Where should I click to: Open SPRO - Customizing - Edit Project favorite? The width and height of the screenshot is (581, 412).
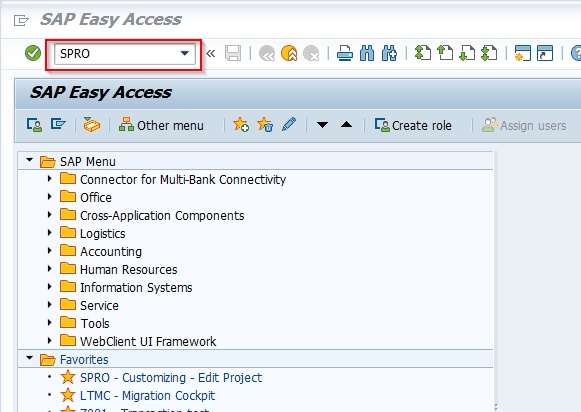coord(171,378)
